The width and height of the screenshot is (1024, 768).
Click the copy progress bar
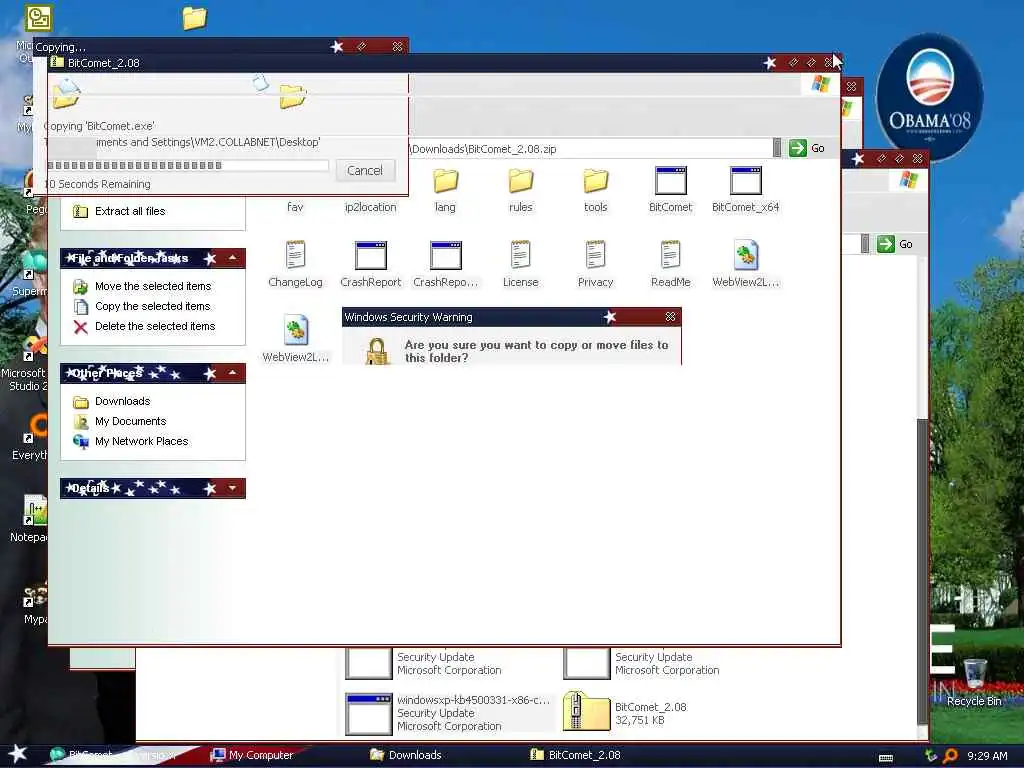coord(187,166)
